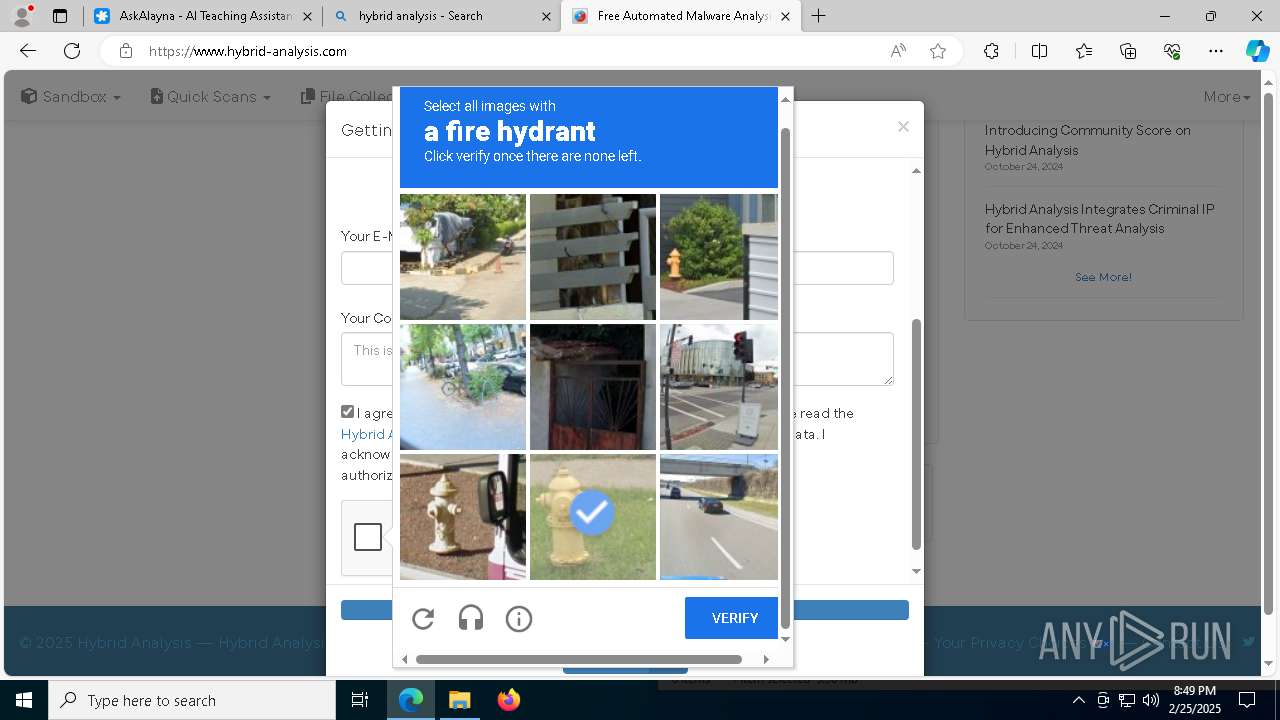1280x720 pixels.
Task: Open Criminal IP integration news link
Action: click(1099, 219)
